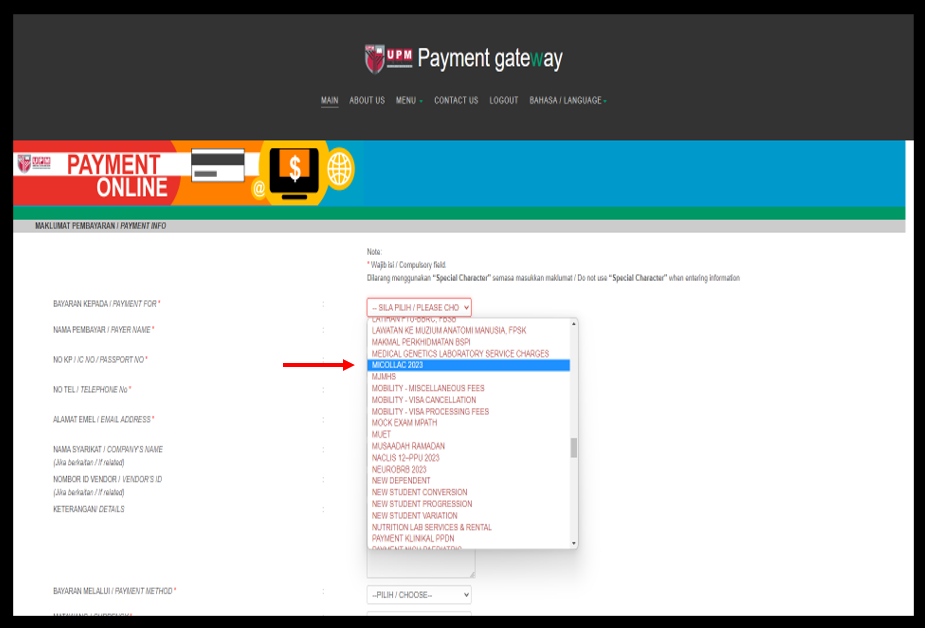The image size is (925, 628).
Task: Click the dollar monitor icon in banner
Action: (294, 172)
